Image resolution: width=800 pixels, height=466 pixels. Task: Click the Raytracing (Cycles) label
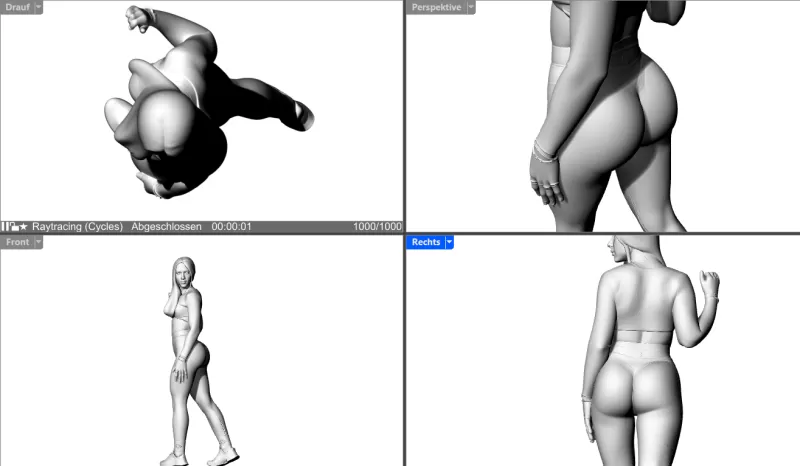coord(78,226)
